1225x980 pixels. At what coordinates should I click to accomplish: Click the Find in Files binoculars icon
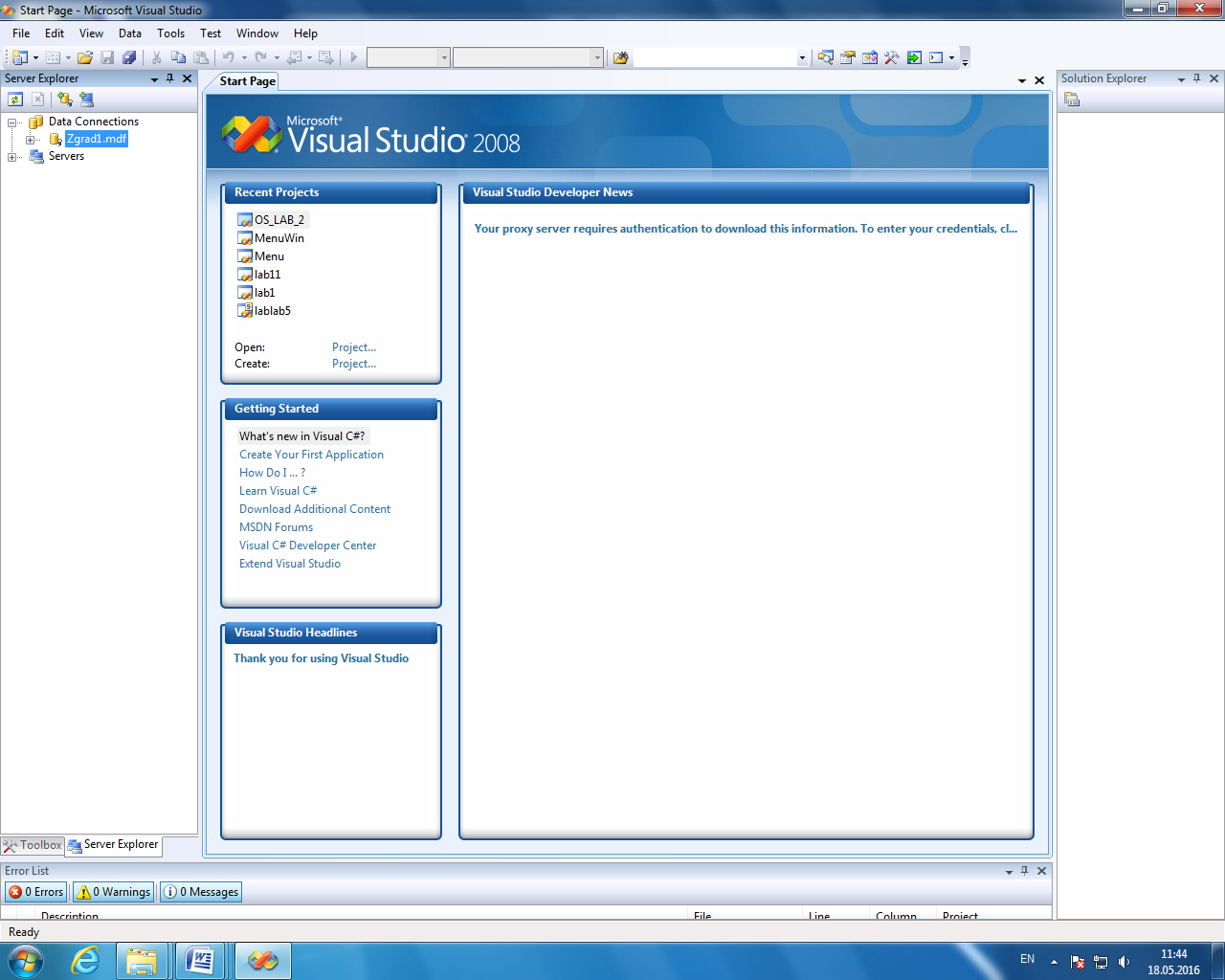coord(620,57)
